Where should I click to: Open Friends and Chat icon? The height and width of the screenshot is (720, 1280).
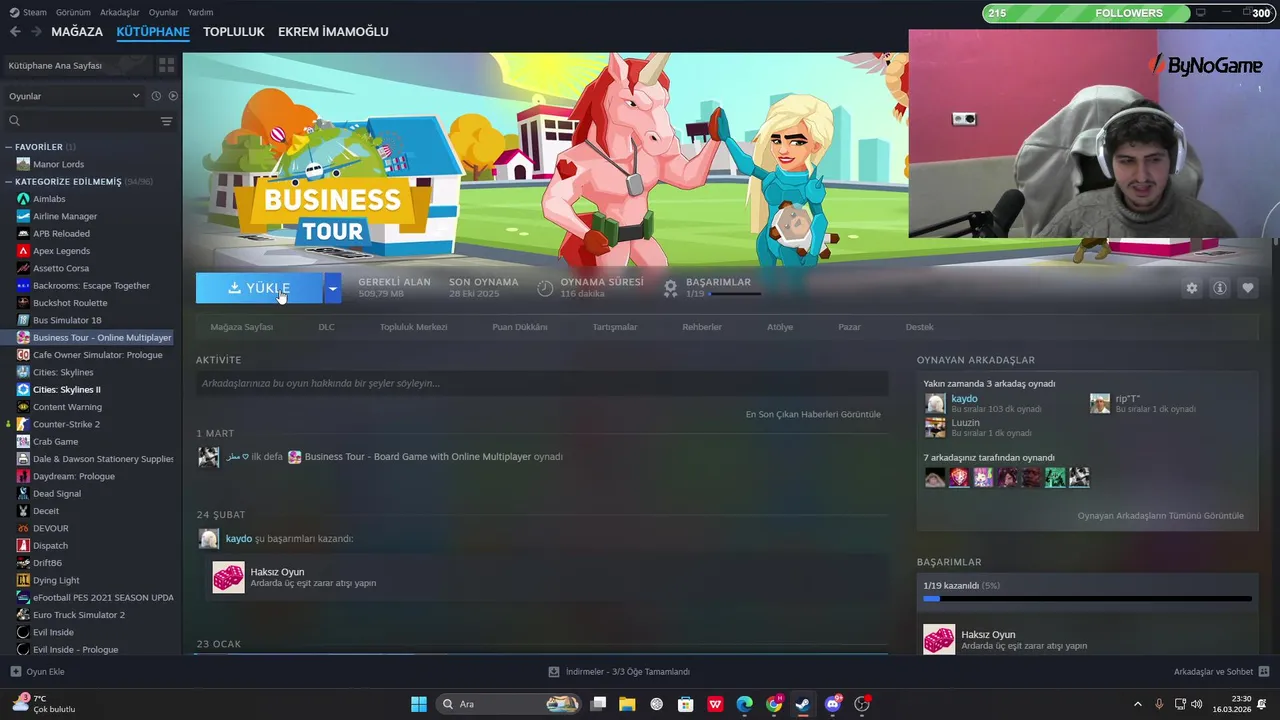pos(1264,672)
